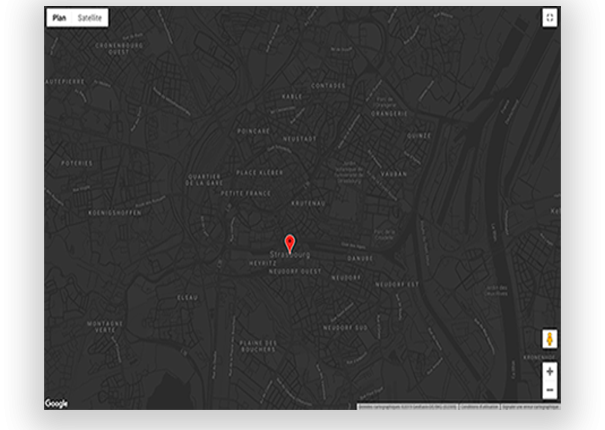Toggle fullscreen map view
605x430 pixels.
549,18
